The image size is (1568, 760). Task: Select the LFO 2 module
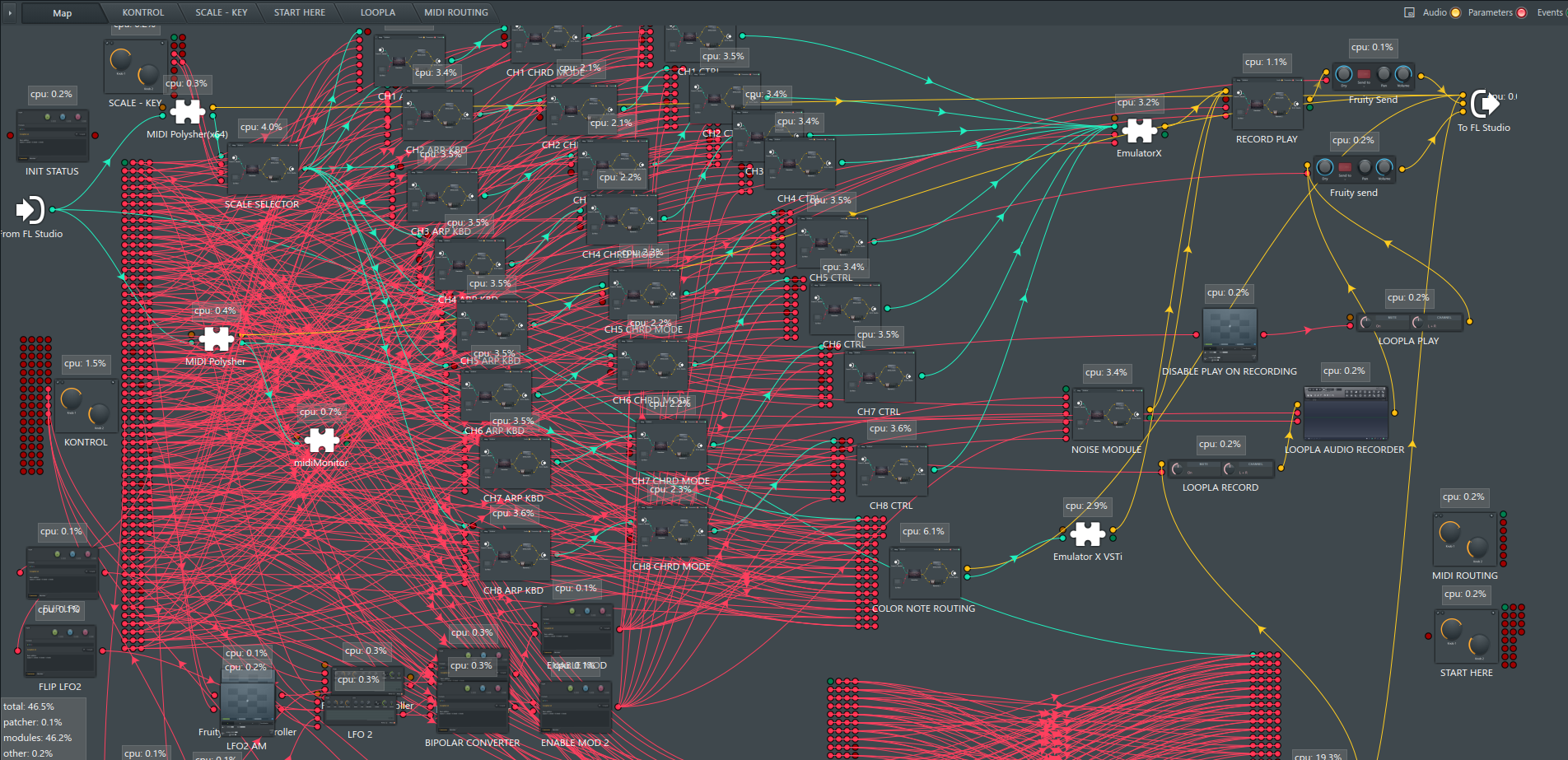click(x=360, y=710)
